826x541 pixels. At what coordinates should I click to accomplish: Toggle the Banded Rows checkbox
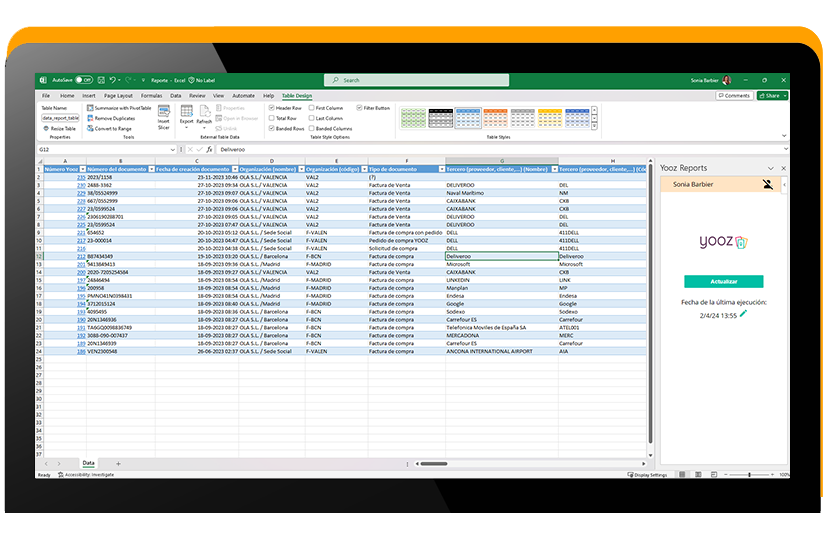272,129
